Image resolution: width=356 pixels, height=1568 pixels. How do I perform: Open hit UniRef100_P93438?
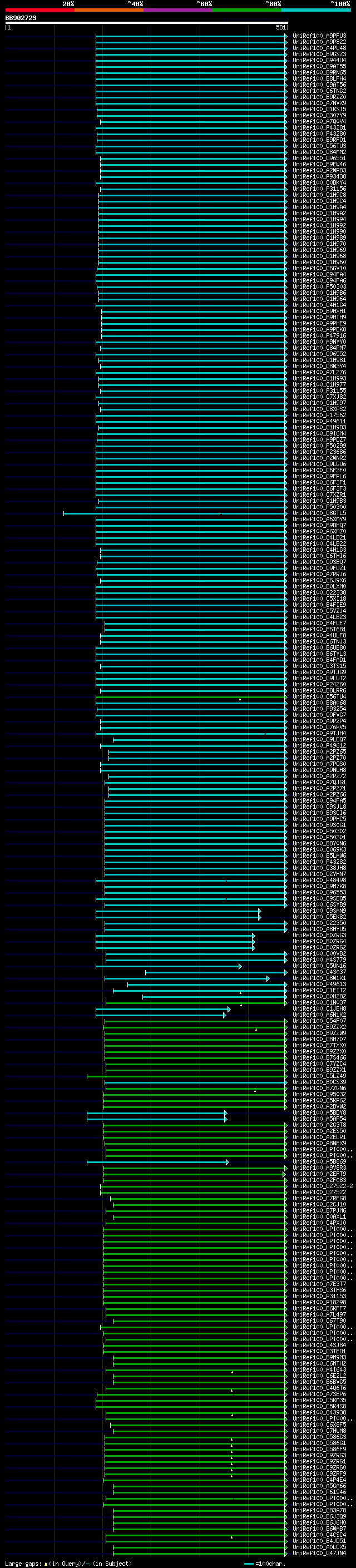click(x=319, y=176)
